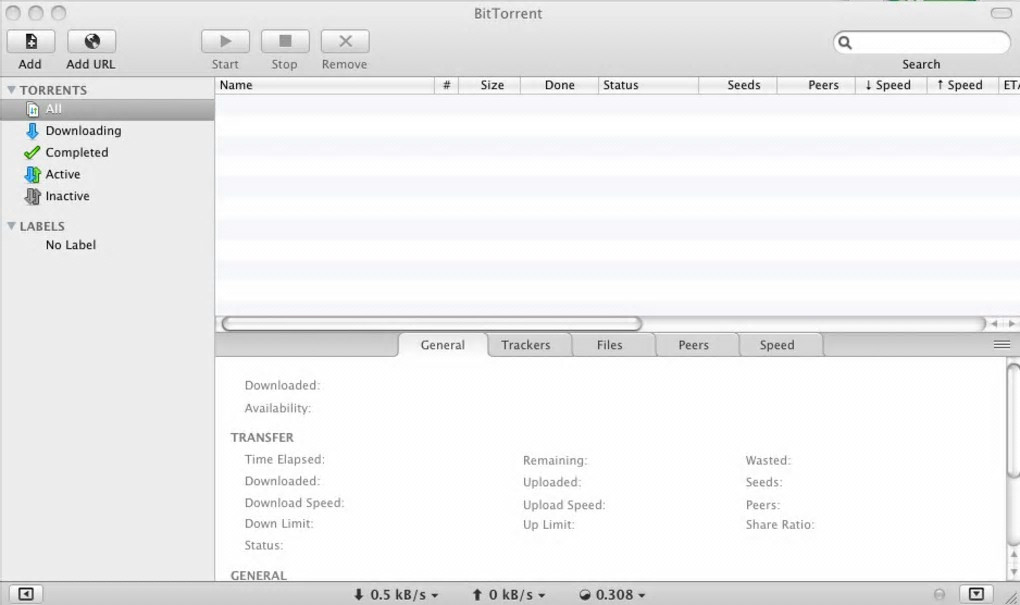
Task: Switch to the Speed tab
Action: 777,345
